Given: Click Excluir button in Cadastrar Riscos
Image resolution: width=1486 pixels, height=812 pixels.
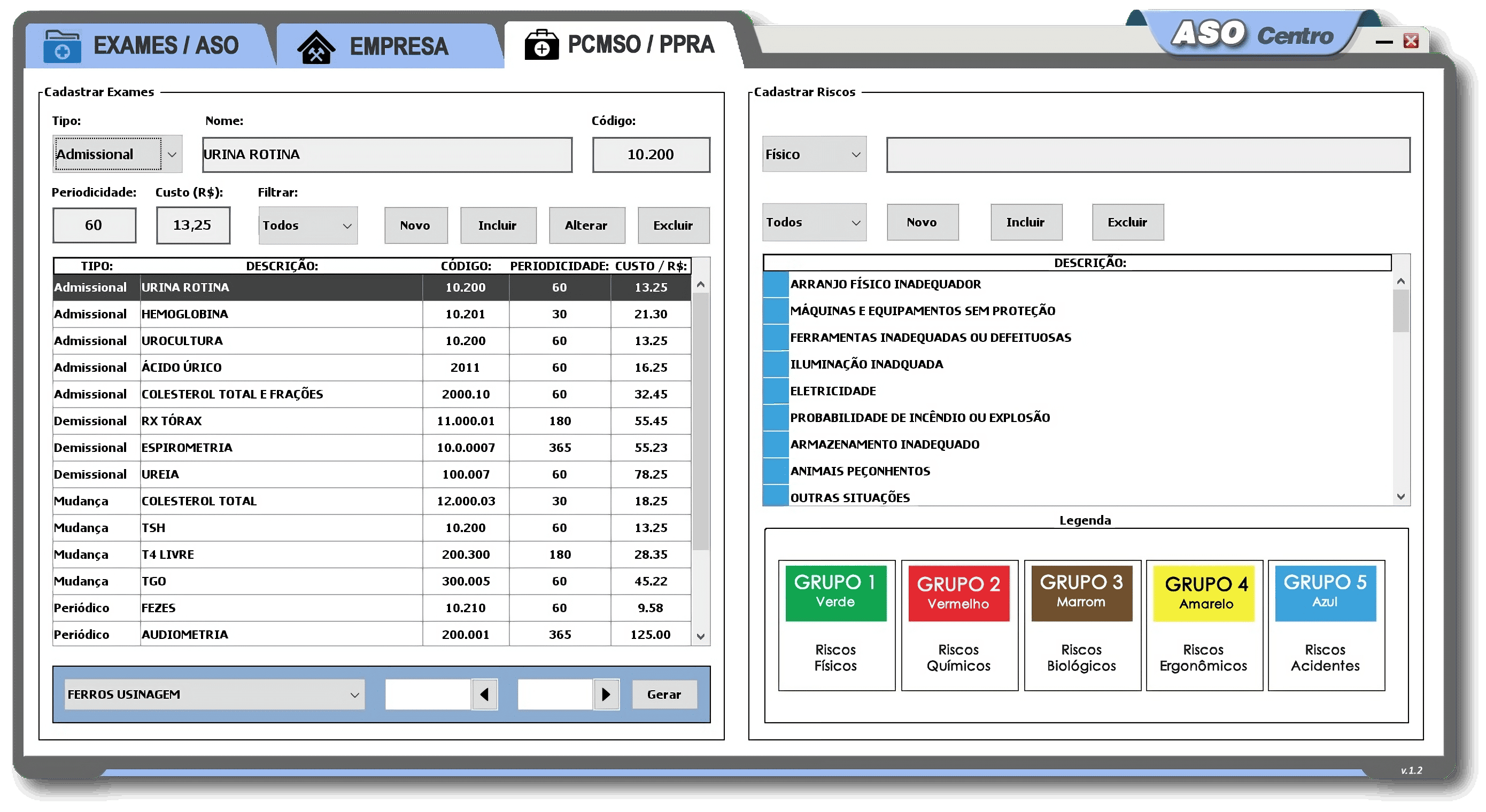Looking at the screenshot, I should (x=1128, y=222).
